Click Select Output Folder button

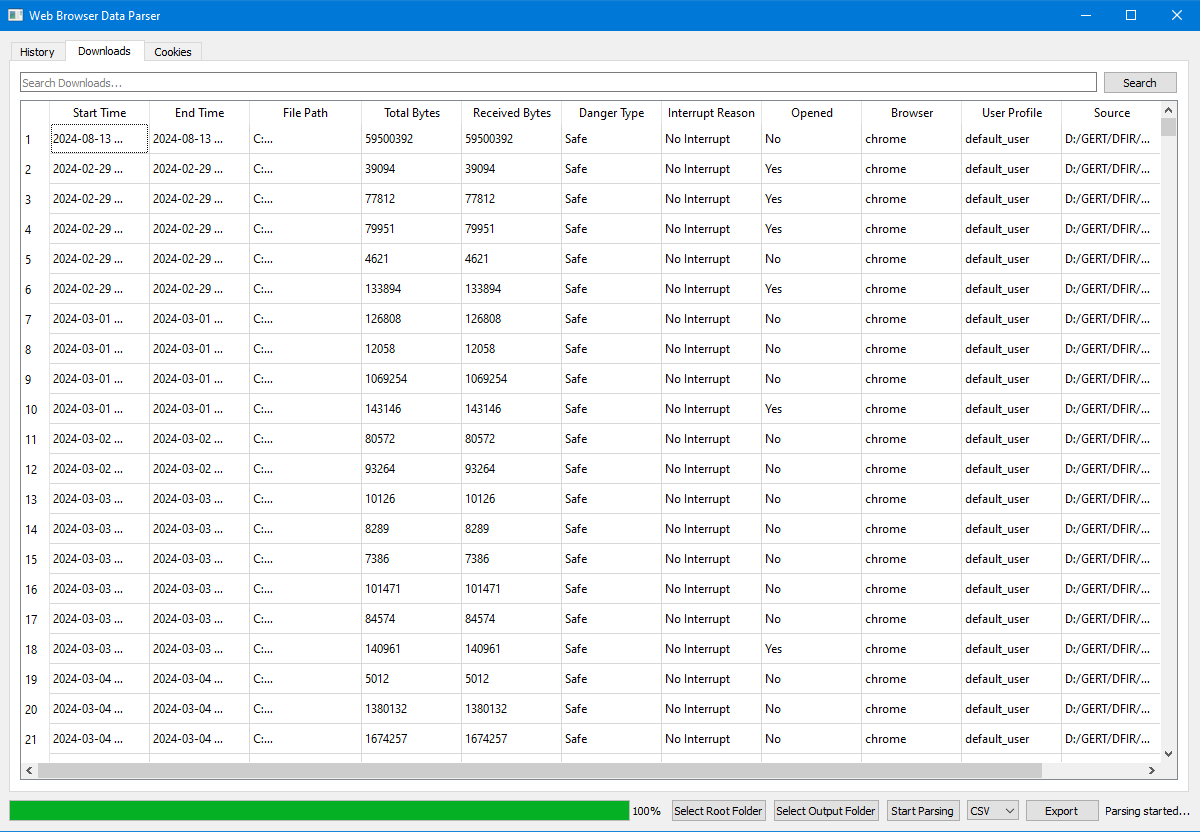tap(826, 811)
